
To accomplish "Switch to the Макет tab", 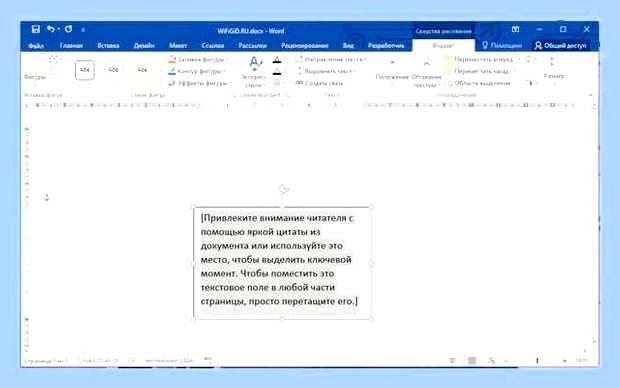I will click(178, 46).
